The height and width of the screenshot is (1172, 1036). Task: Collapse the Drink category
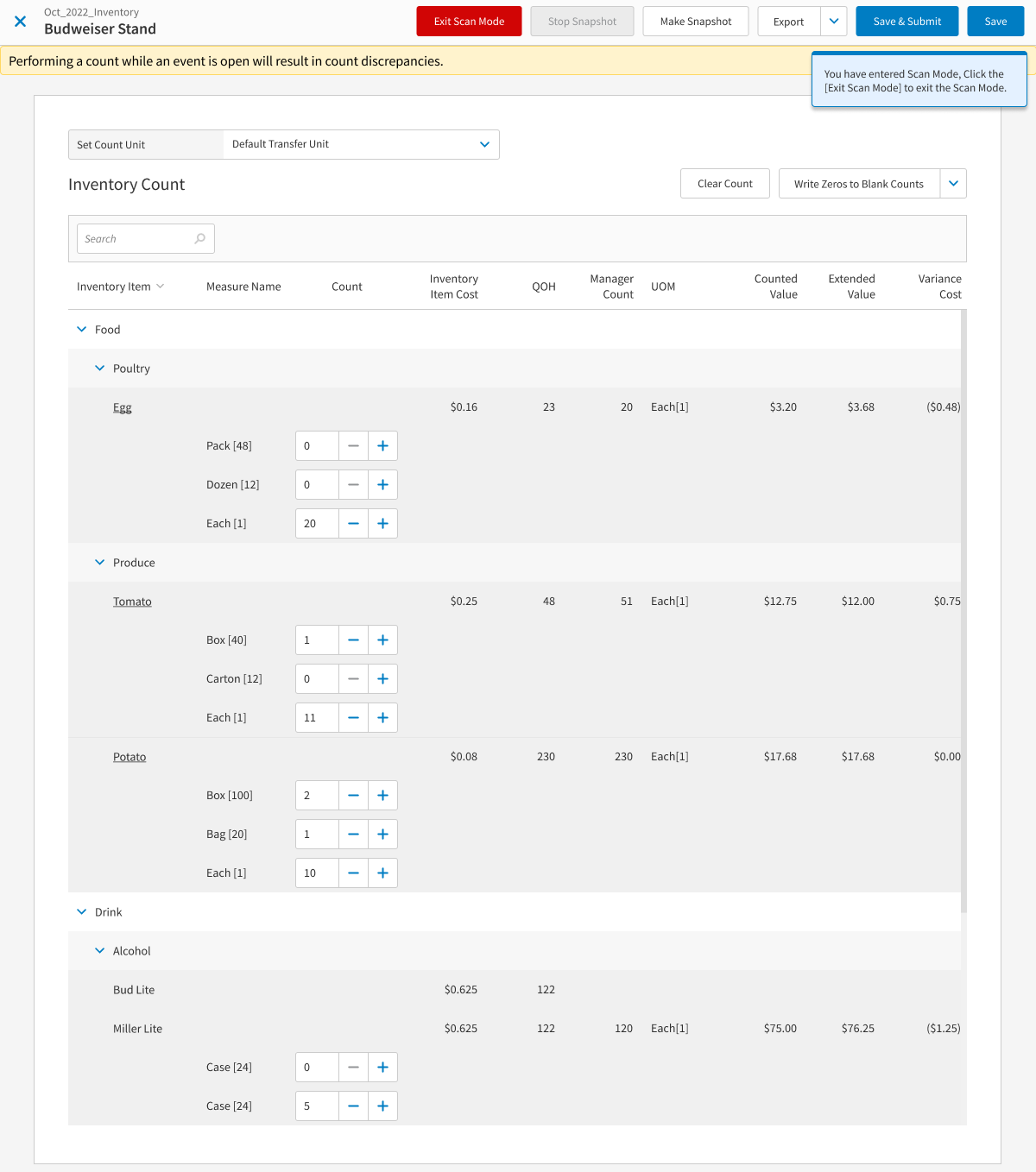tap(80, 911)
